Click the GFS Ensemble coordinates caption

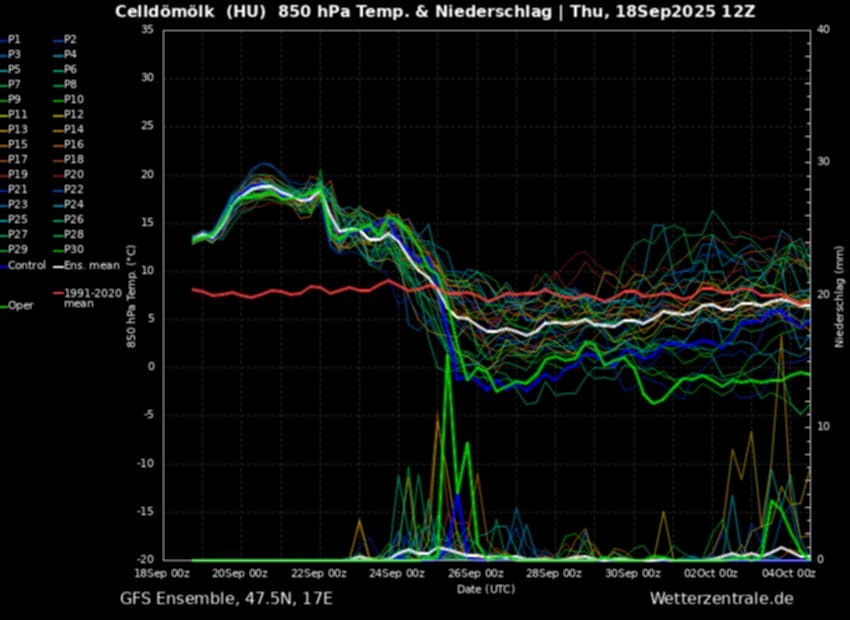pyautogui.click(x=226, y=599)
